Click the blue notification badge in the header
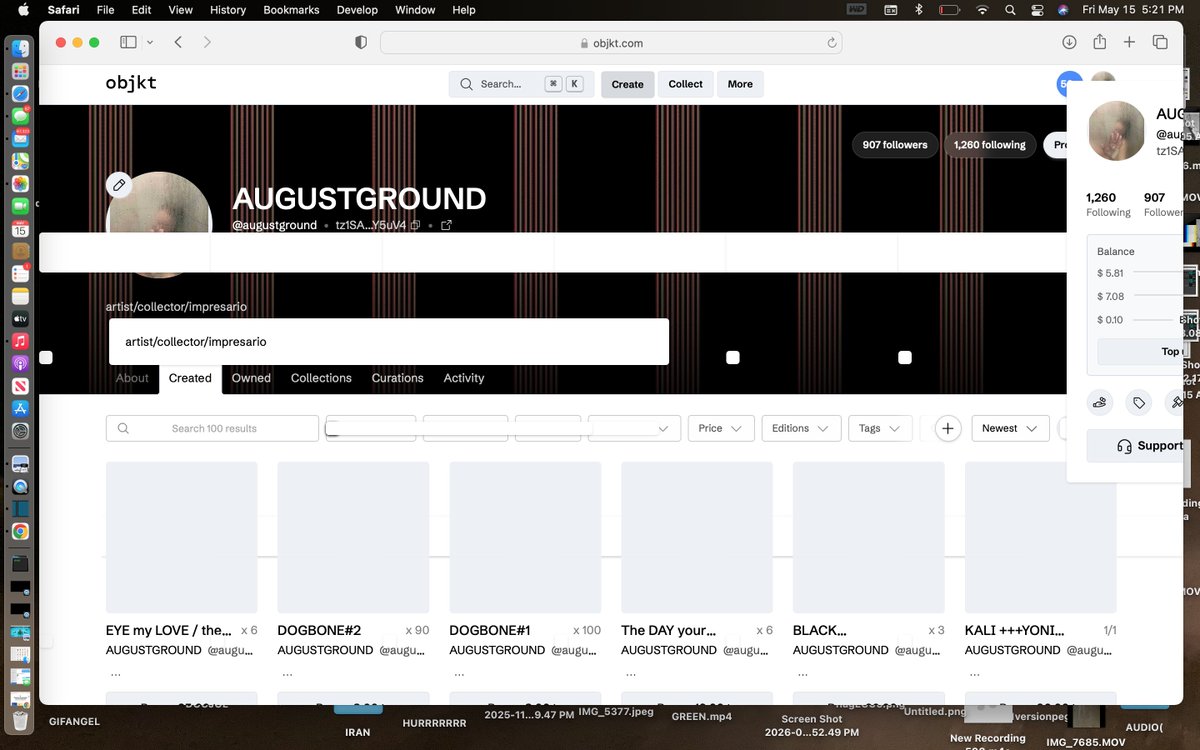 coord(1069,84)
